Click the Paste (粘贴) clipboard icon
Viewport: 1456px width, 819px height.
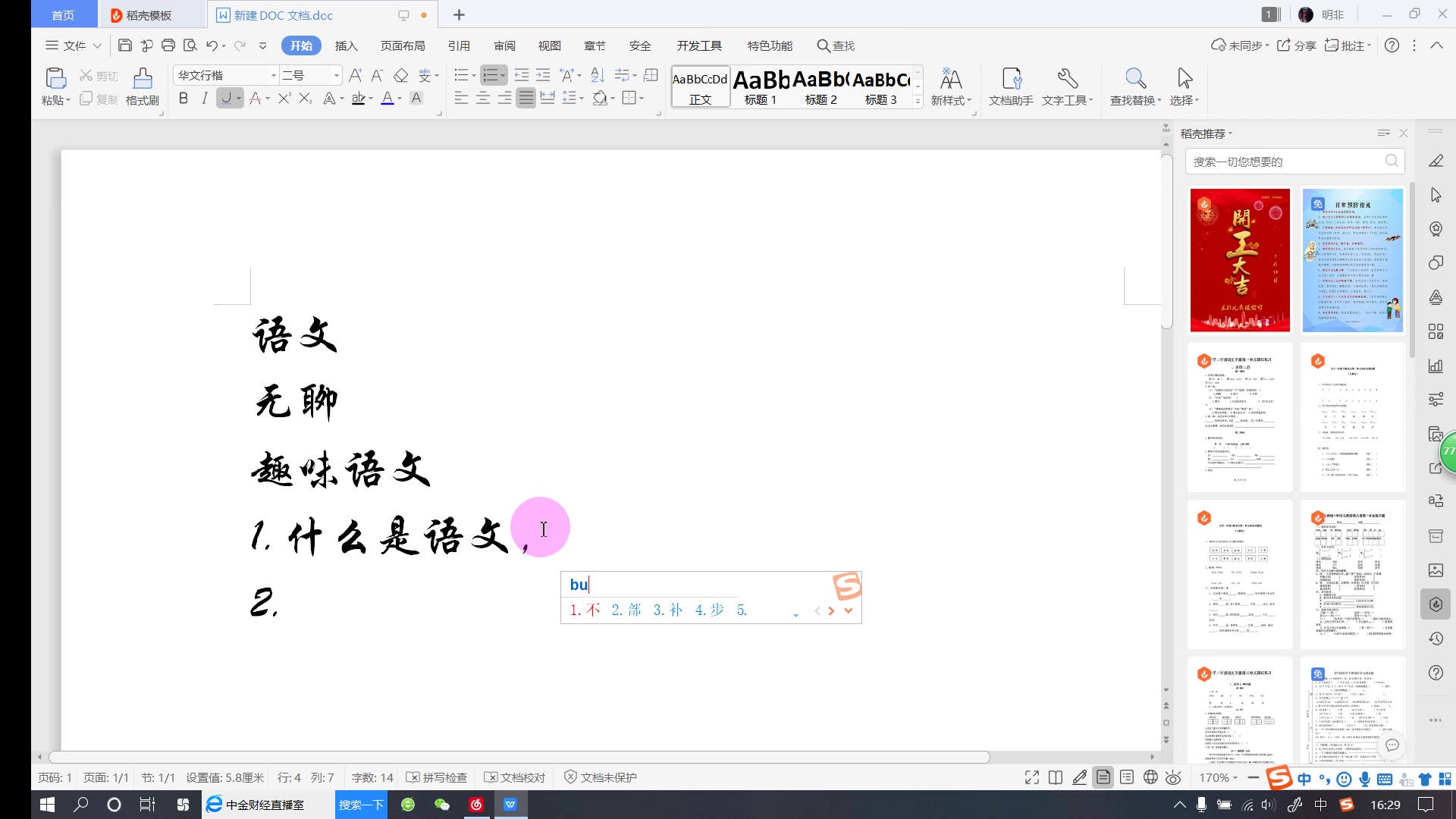(55, 78)
